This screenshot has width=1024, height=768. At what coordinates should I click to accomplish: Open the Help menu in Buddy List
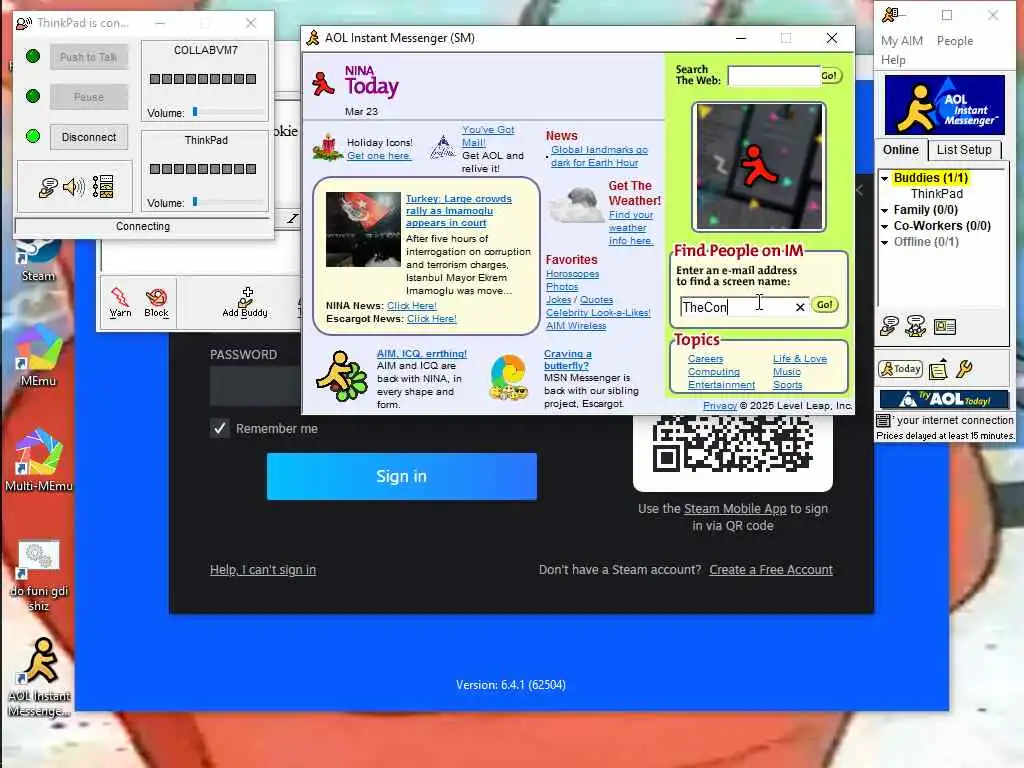coord(893,60)
